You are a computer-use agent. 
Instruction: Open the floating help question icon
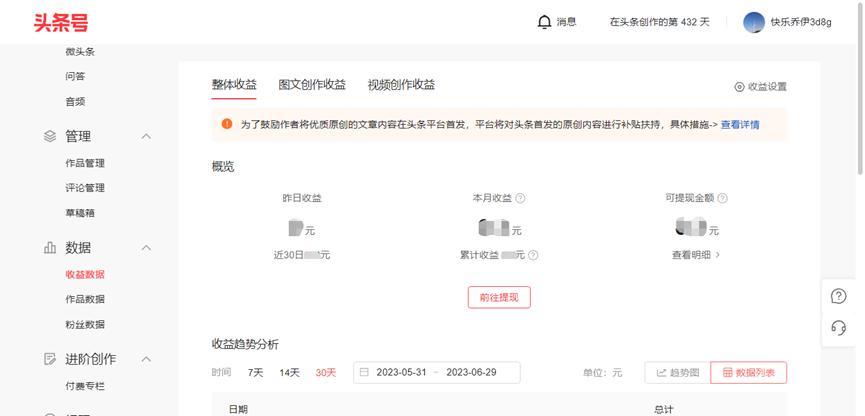(839, 296)
